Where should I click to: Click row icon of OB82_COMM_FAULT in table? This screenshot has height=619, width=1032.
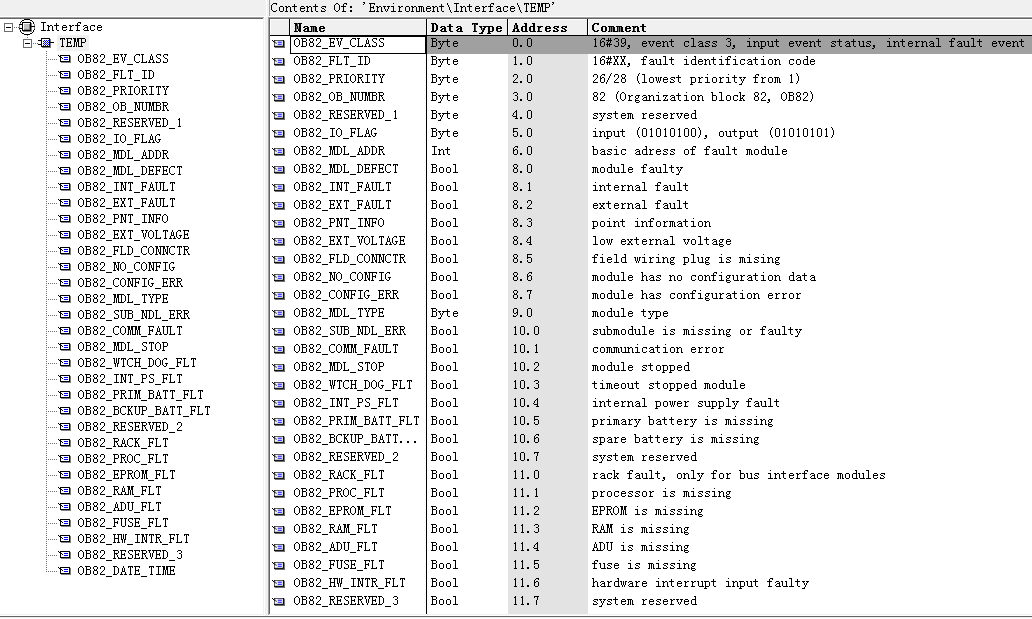click(279, 350)
